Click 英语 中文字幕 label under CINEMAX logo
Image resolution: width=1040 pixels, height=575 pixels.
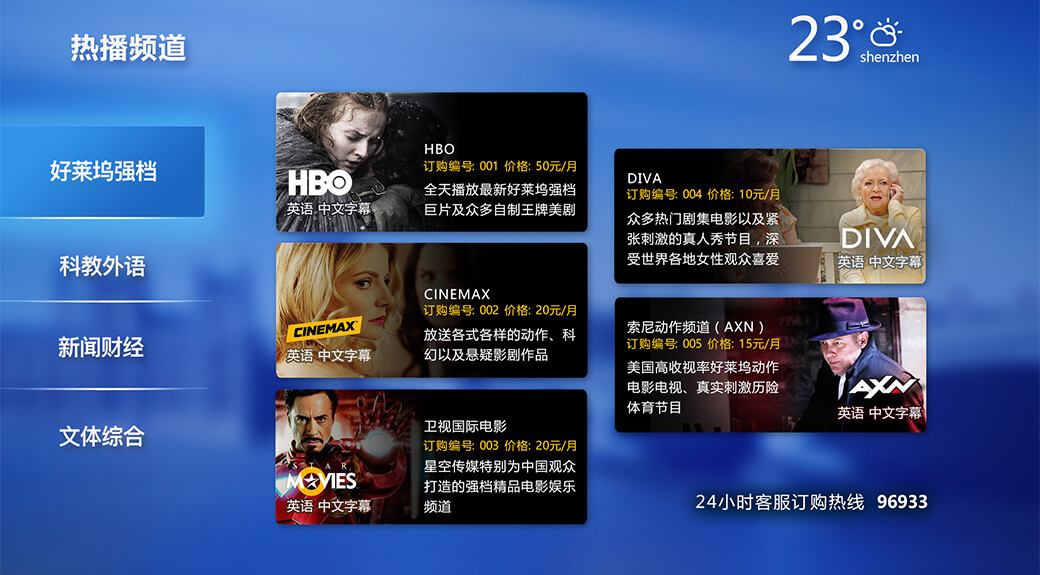point(328,356)
